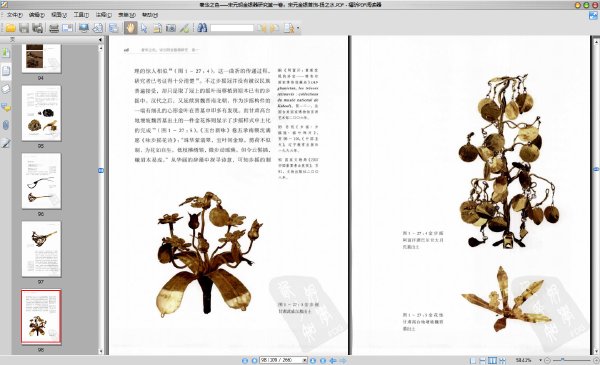600x365 pixels.
Task: Switch to facing pages layout
Action: click(x=492, y=360)
